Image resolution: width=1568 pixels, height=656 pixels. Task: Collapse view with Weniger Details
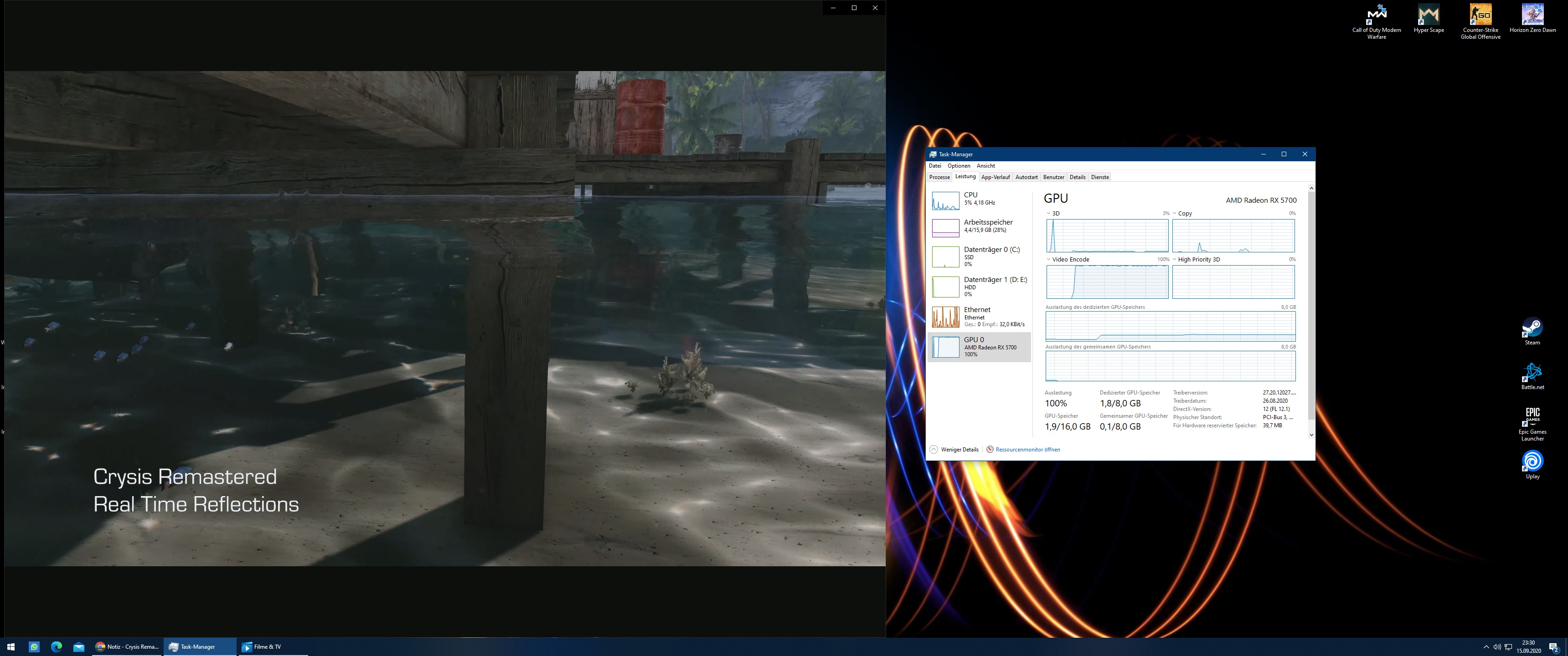[x=954, y=450]
